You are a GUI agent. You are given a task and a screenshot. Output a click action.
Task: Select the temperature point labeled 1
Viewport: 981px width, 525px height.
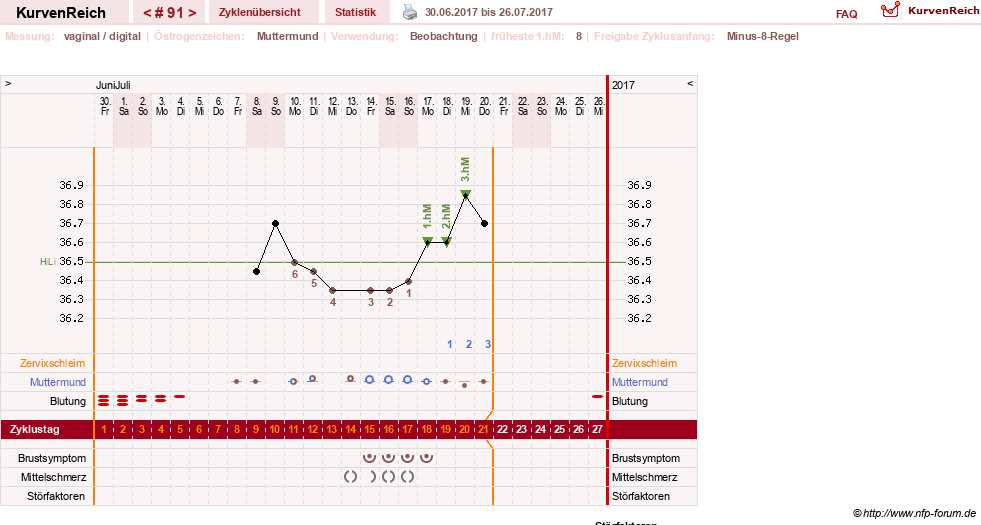click(x=409, y=282)
